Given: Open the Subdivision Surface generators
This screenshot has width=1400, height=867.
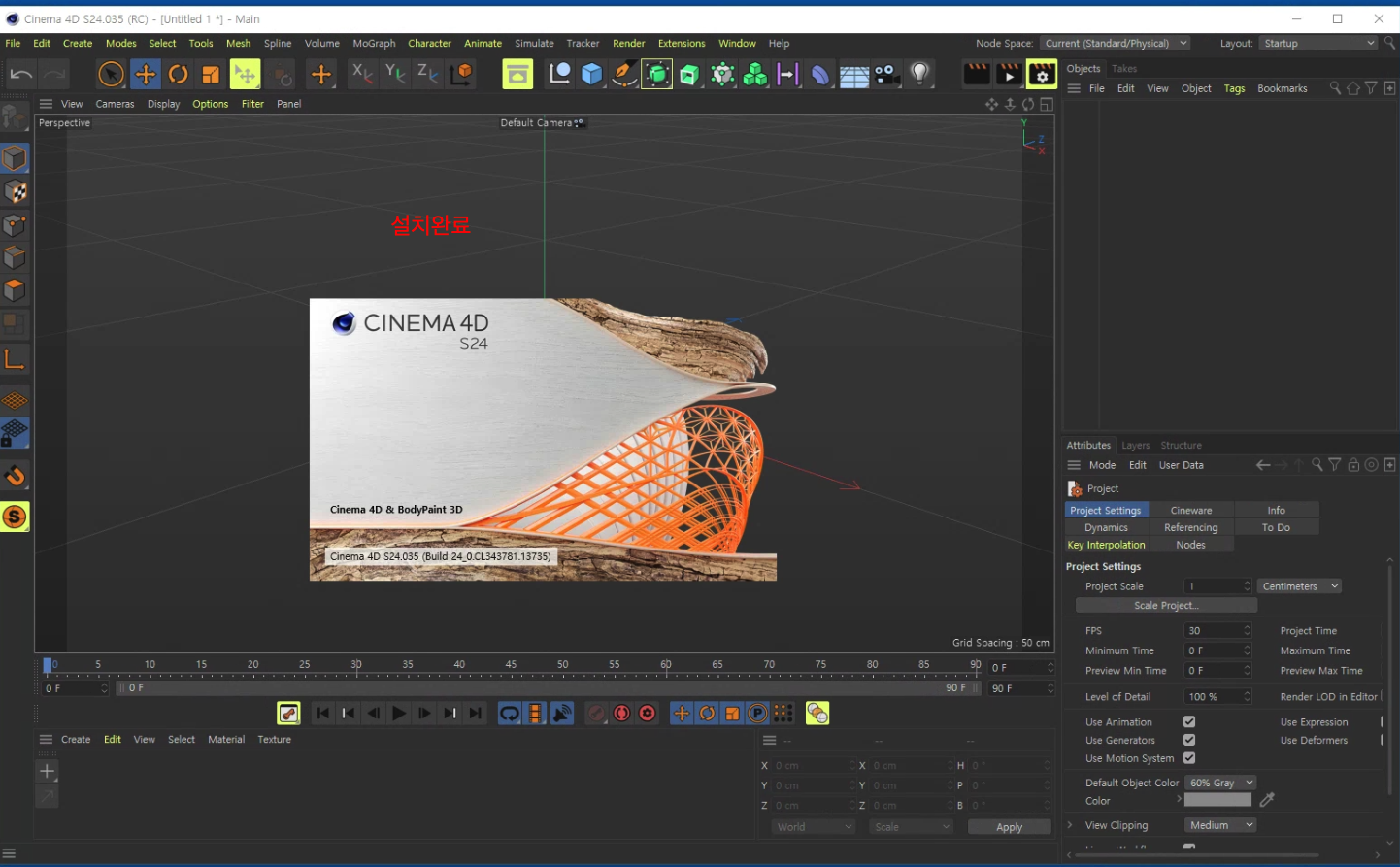Looking at the screenshot, I should coord(656,74).
